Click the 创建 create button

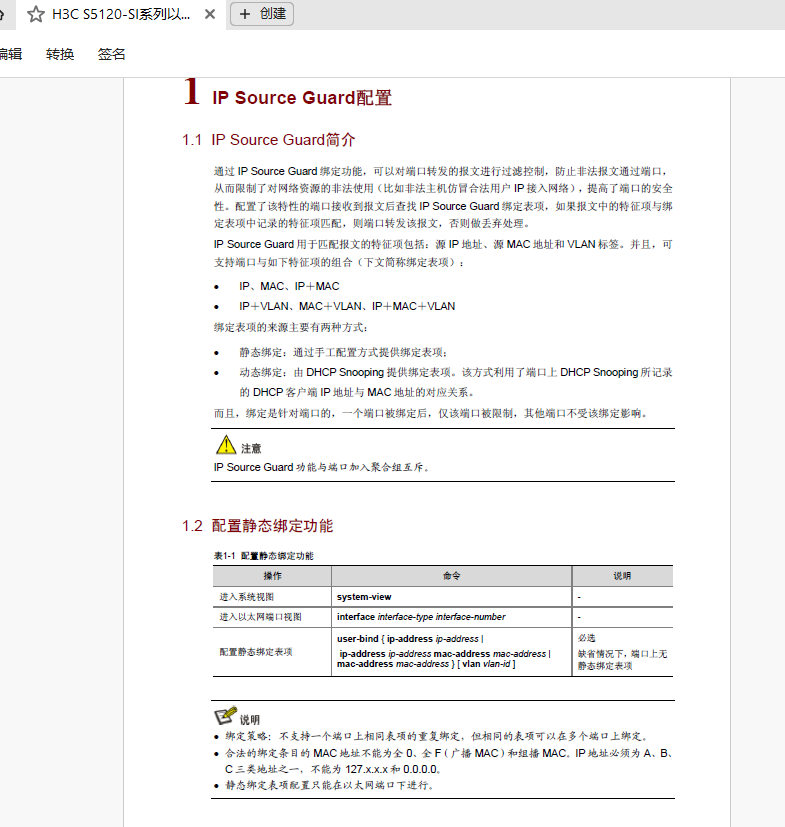point(262,14)
